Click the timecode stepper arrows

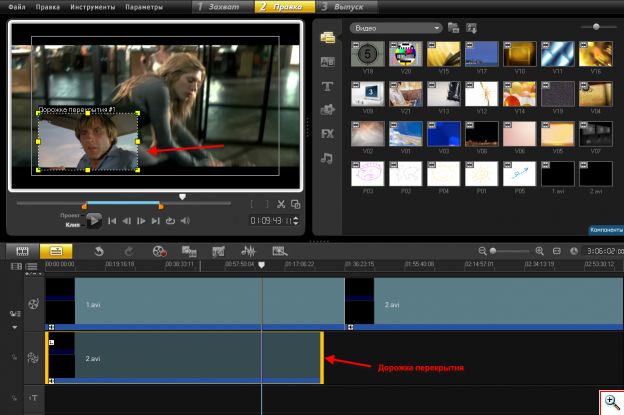point(296,220)
